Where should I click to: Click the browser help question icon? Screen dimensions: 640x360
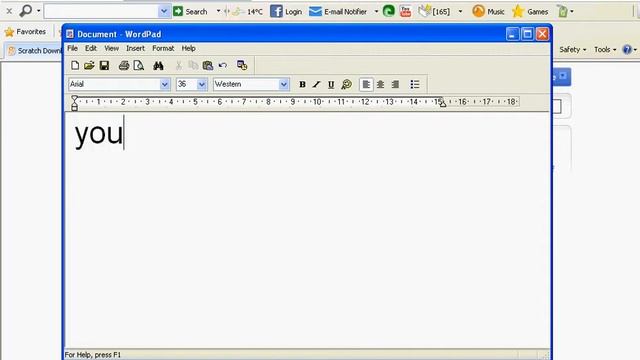coord(627,49)
